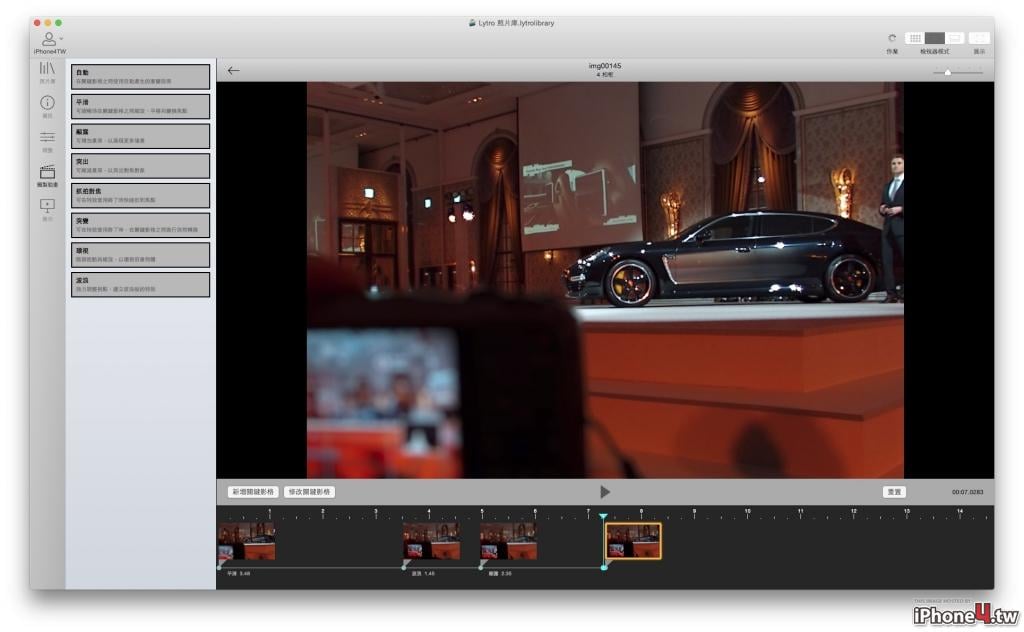This screenshot has height=632, width=1024.
Task: Open the adjustments sliders icon in the sidebar
Action: [47, 137]
